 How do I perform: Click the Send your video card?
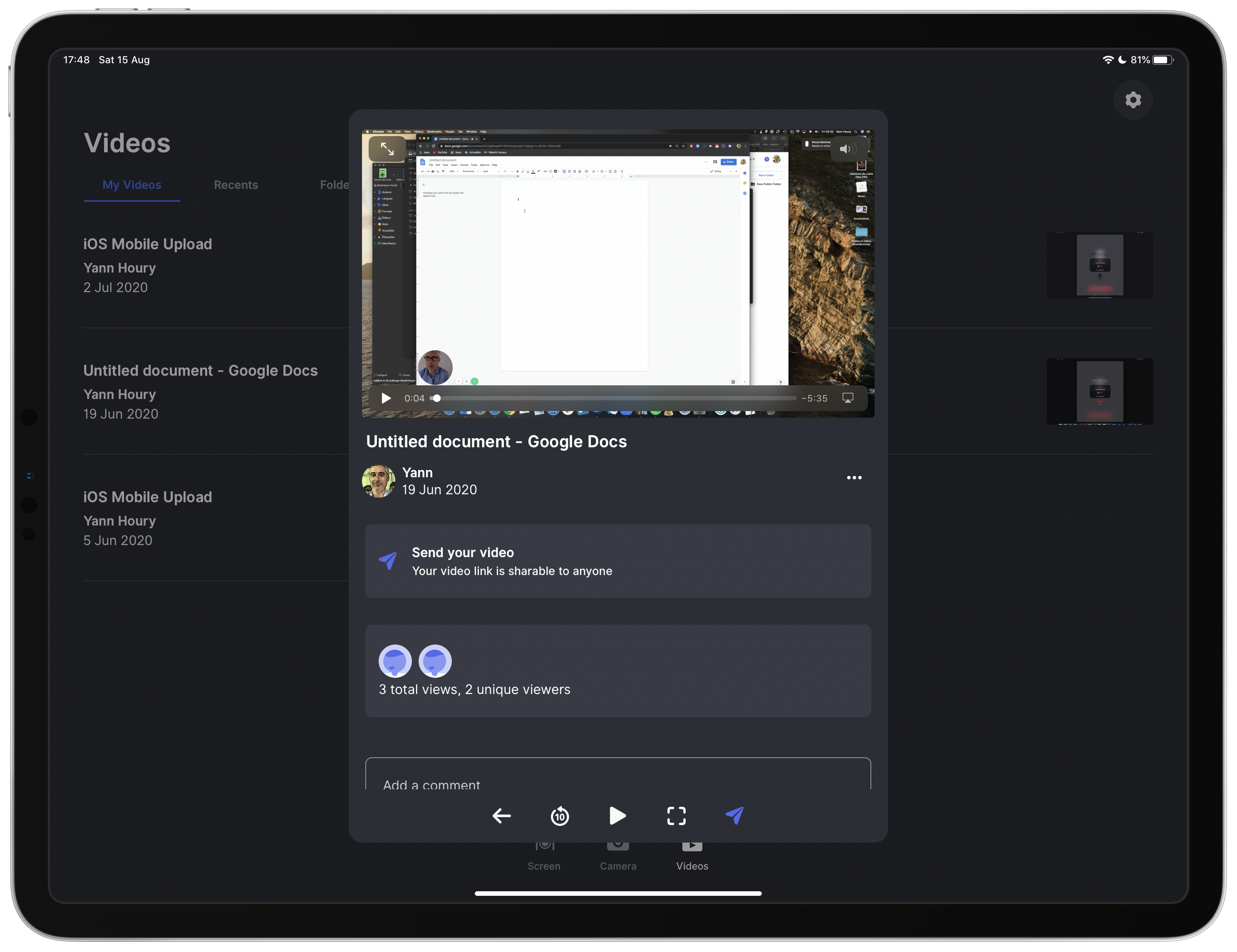point(618,560)
